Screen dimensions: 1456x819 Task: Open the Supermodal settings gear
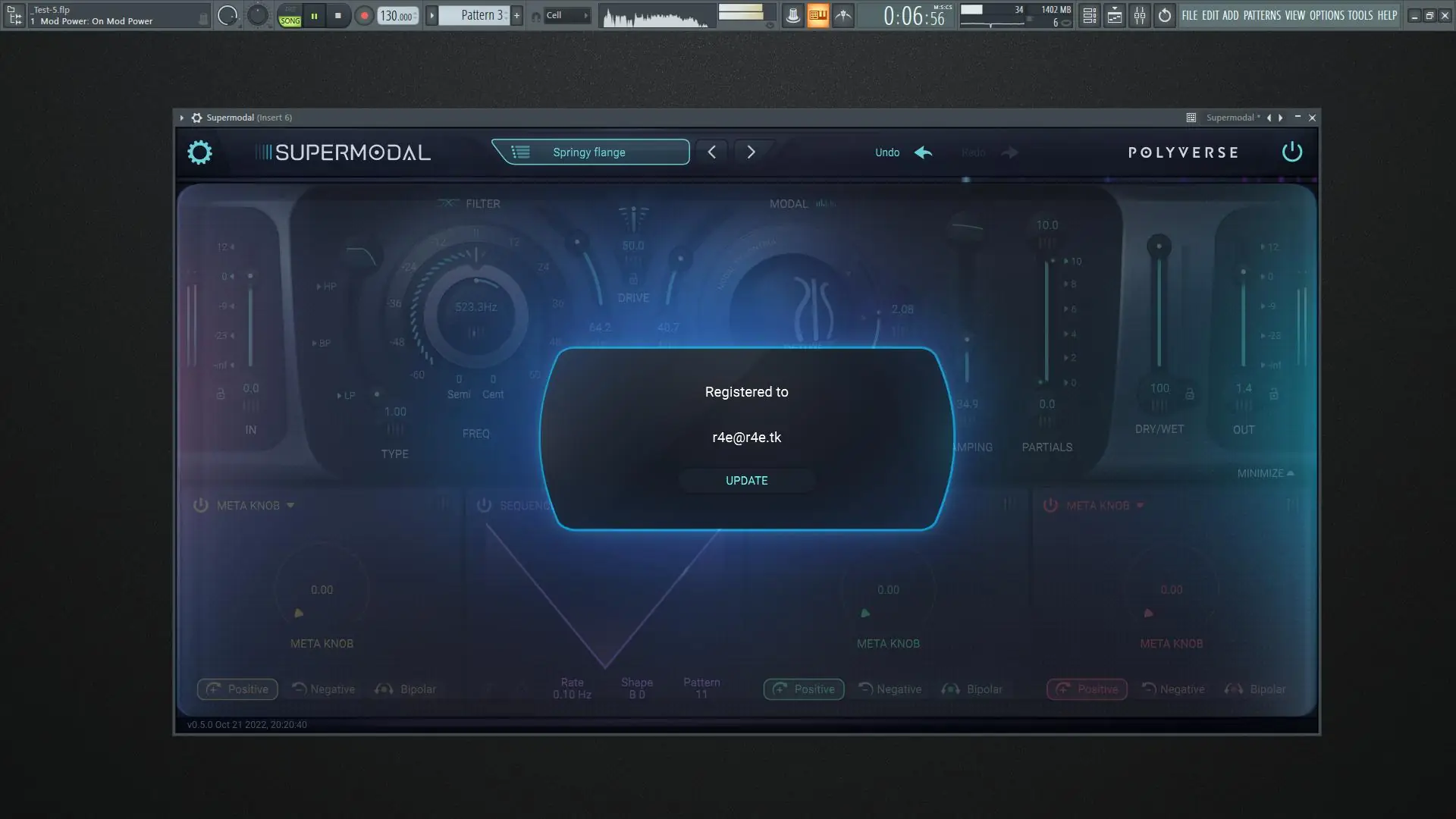tap(199, 152)
